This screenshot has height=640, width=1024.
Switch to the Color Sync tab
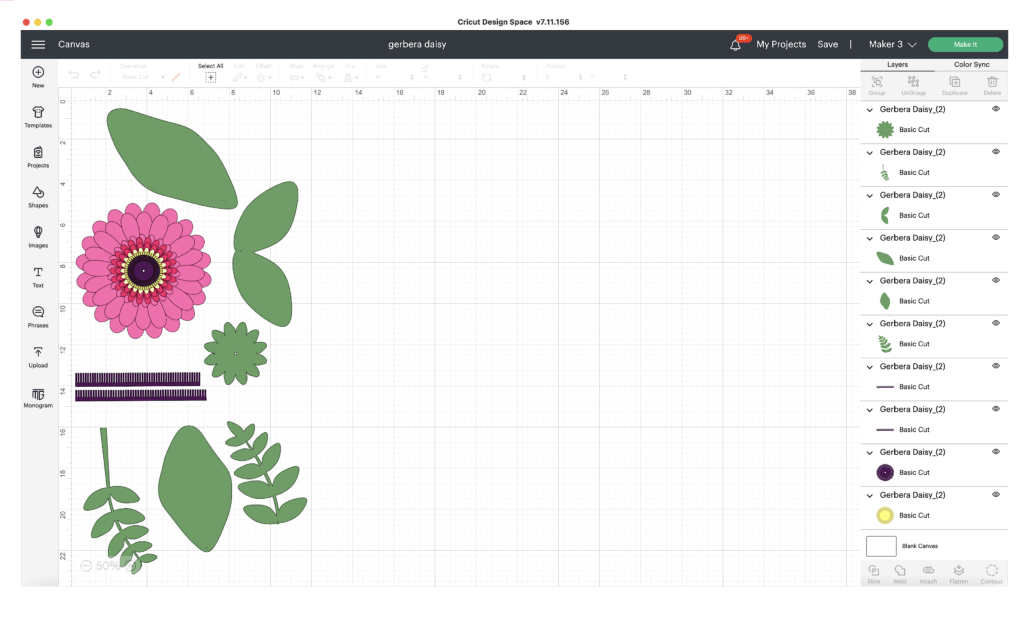(971, 65)
